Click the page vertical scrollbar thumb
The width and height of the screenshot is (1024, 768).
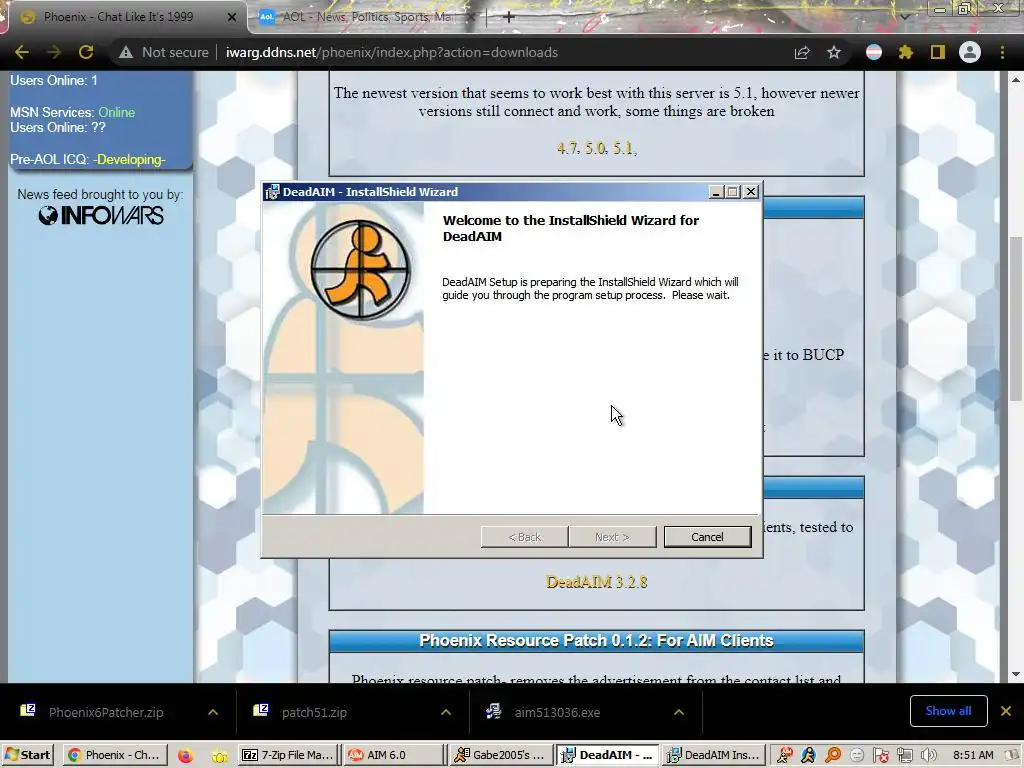point(1016,318)
